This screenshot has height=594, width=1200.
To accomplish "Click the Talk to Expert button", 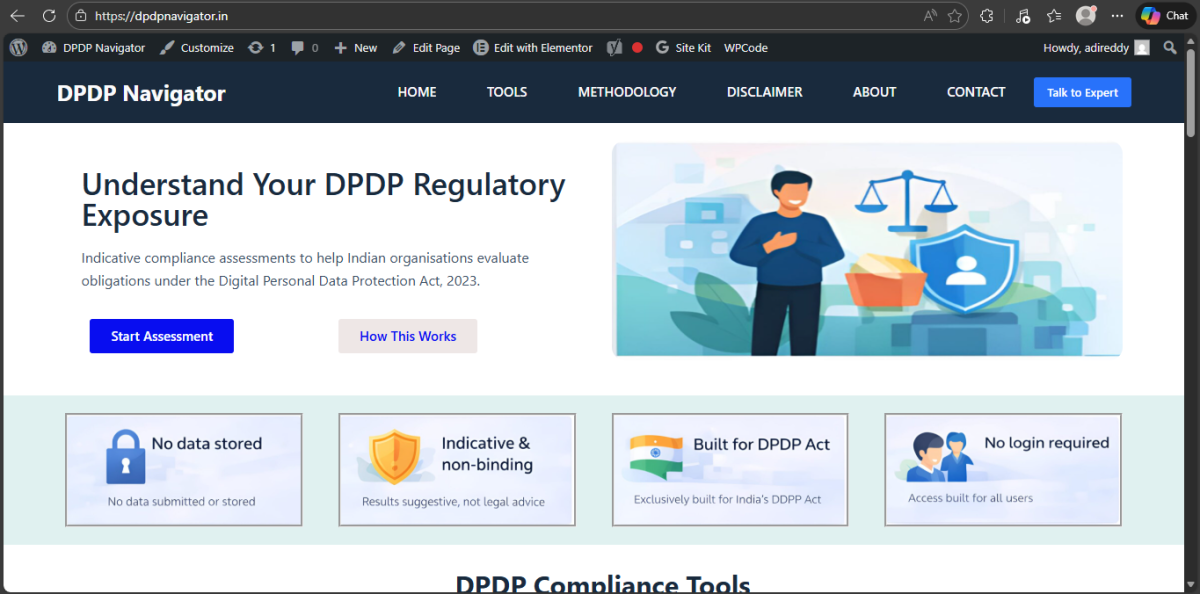I will tap(1082, 92).
